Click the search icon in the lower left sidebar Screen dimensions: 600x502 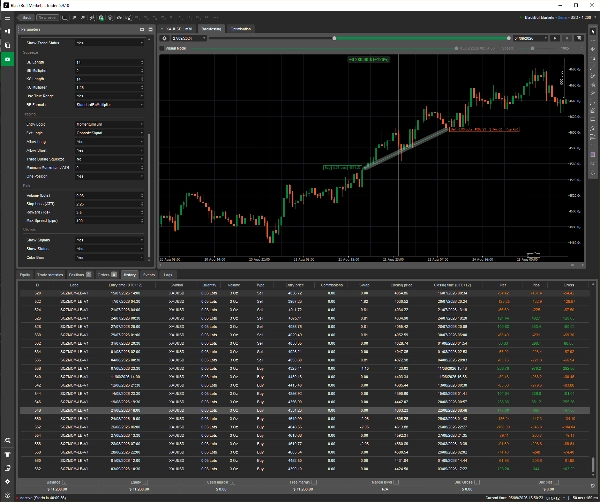(x=7, y=441)
